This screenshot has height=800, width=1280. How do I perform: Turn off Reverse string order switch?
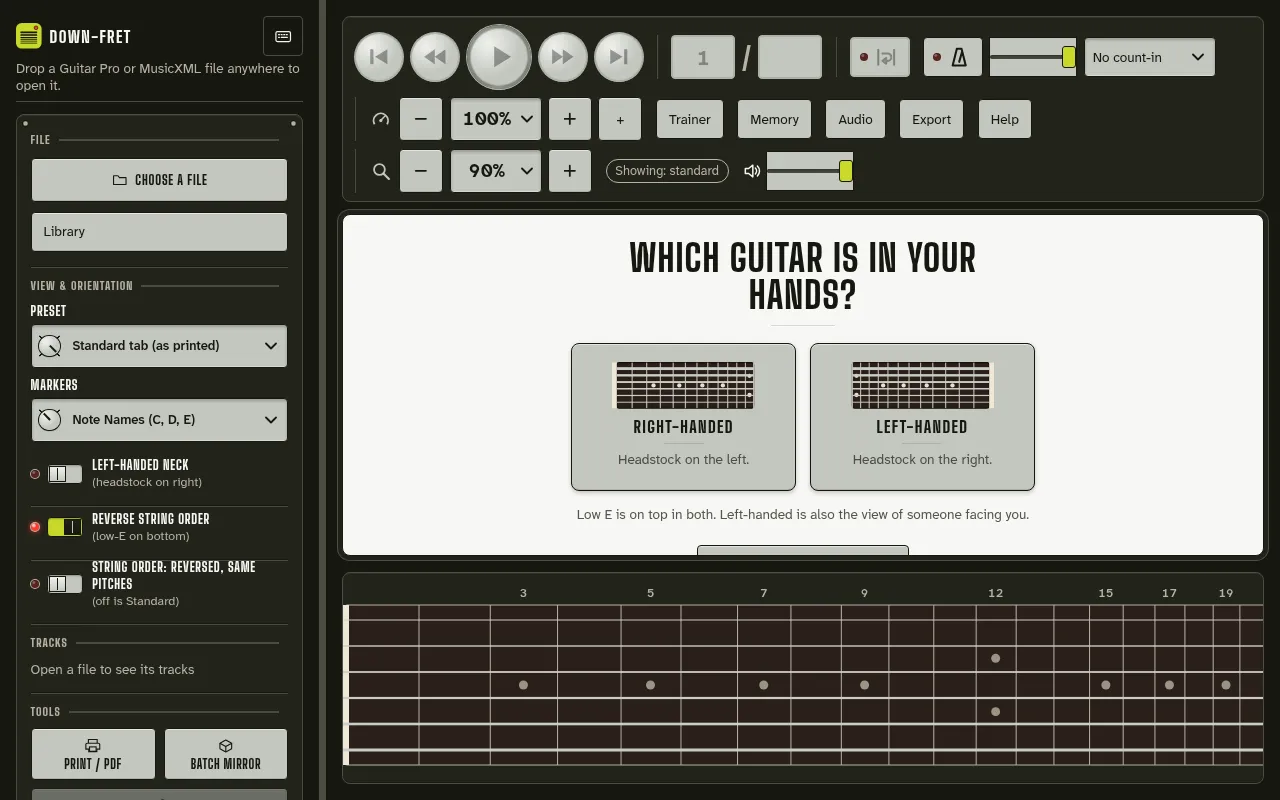(x=65, y=527)
